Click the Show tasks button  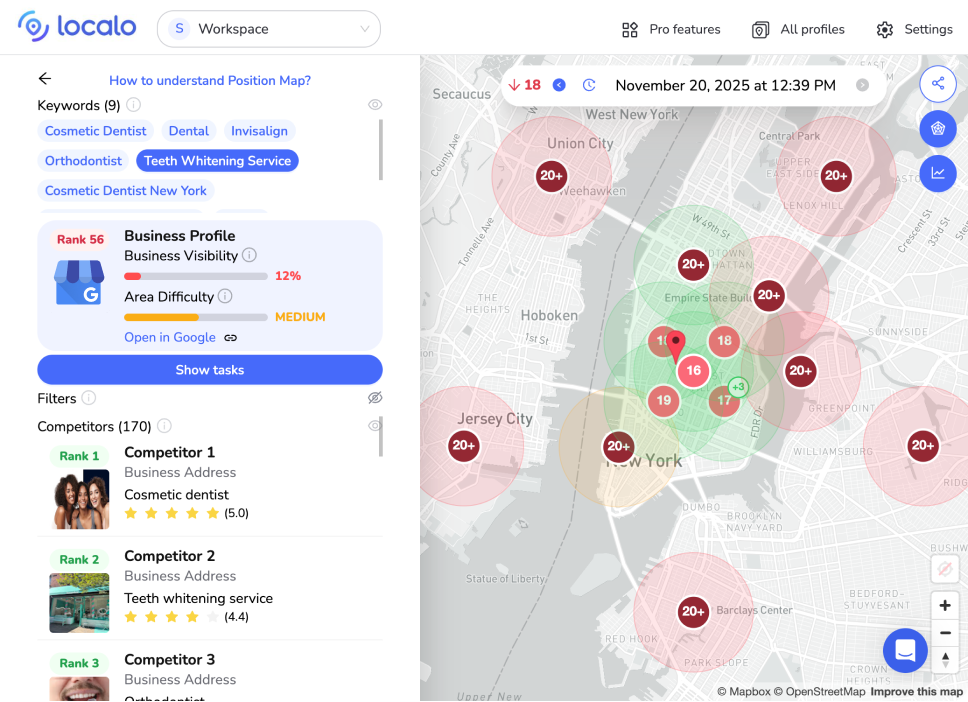(x=210, y=370)
